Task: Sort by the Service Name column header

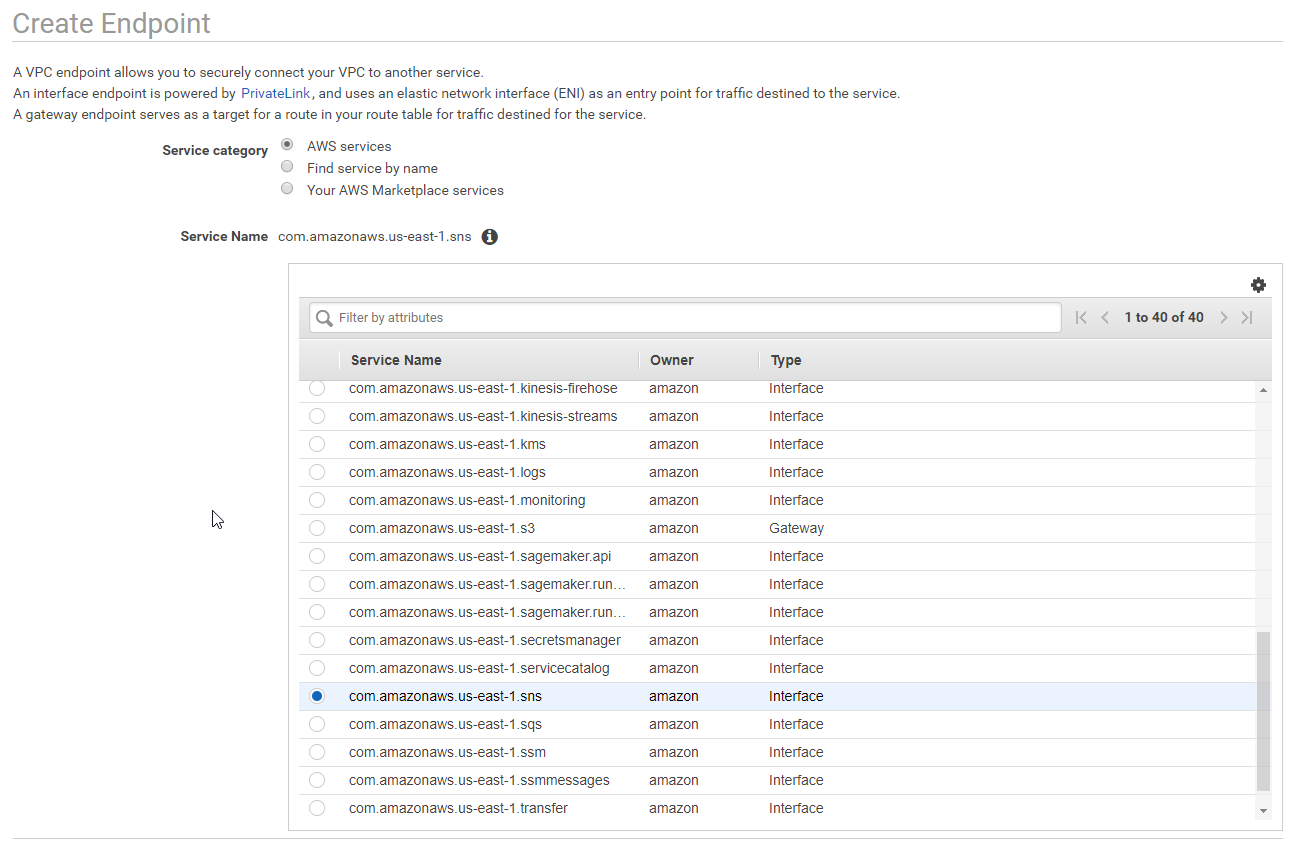Action: click(x=396, y=360)
